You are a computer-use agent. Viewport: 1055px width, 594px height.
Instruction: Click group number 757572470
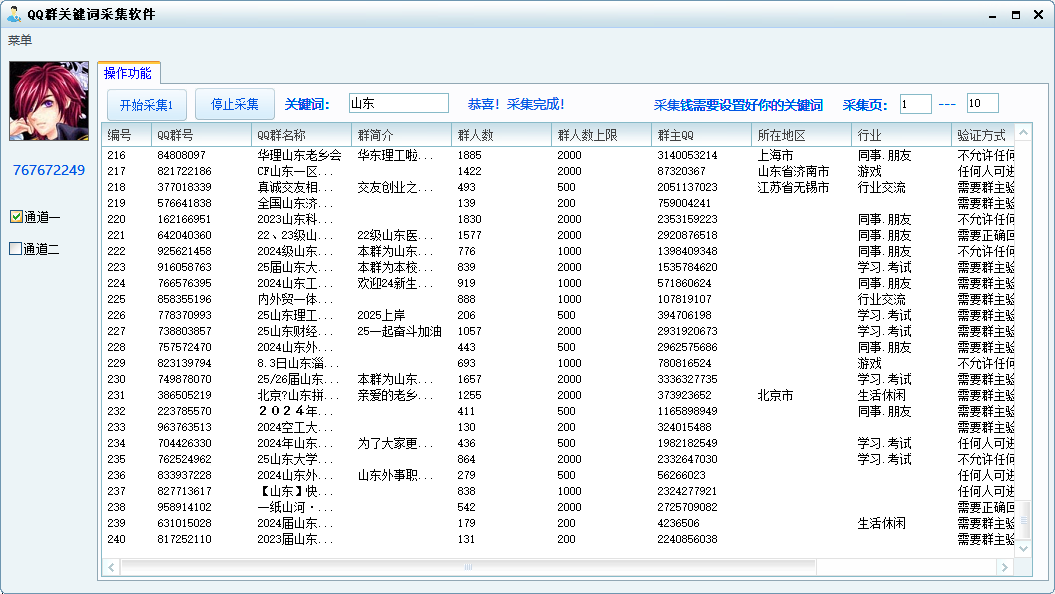184,347
